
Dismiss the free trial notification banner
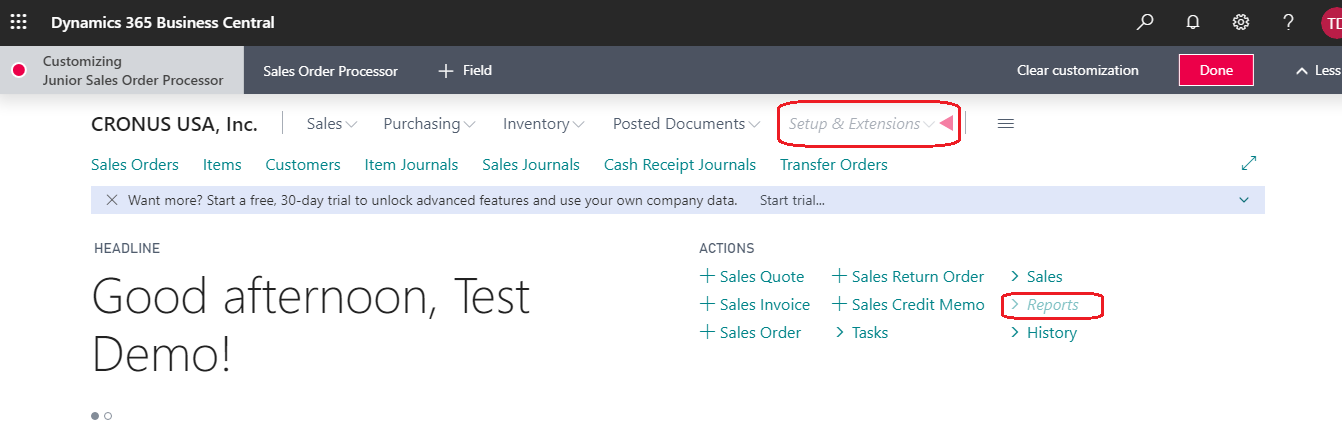click(112, 200)
